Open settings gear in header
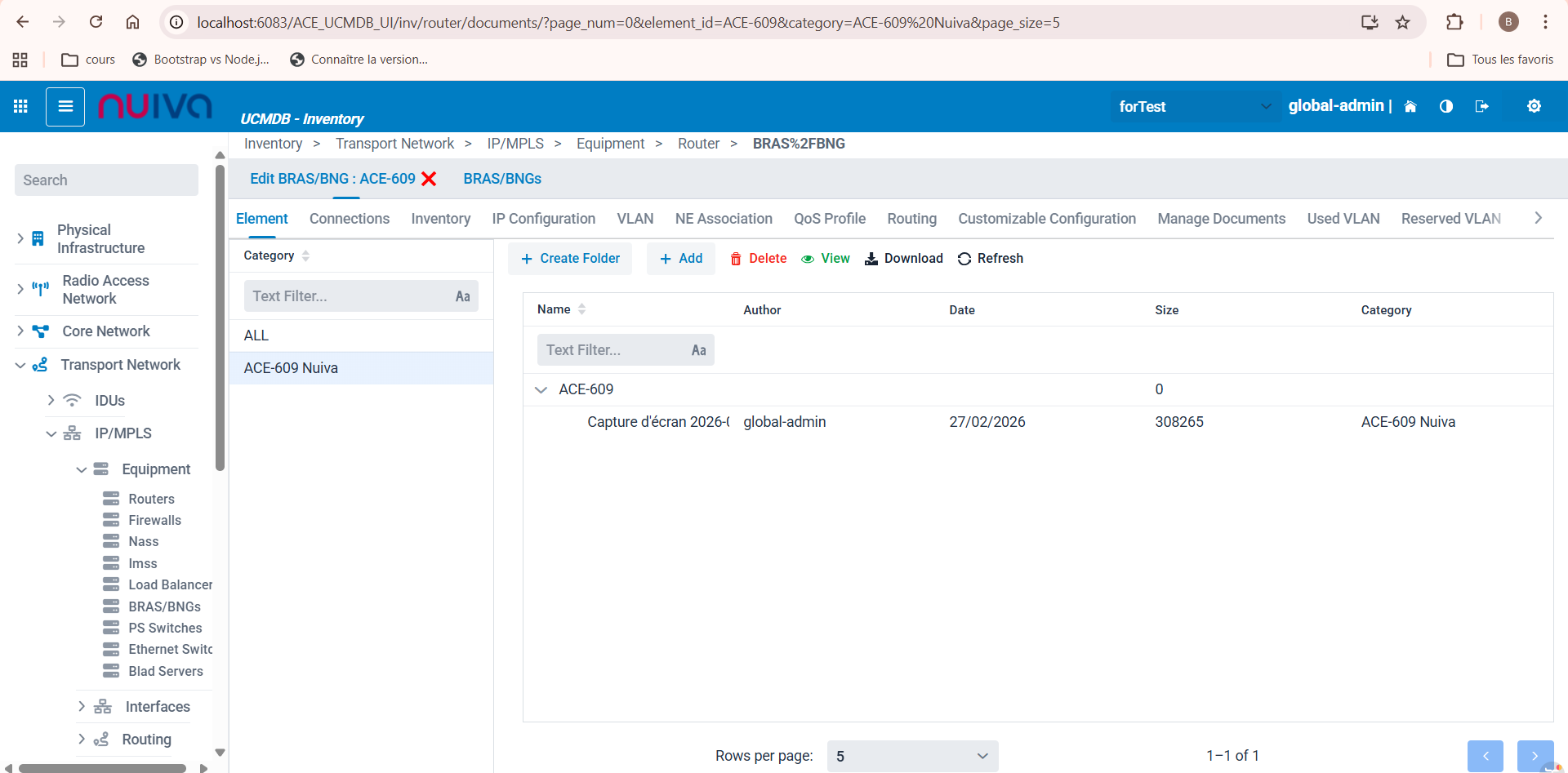Viewport: 1568px width, 773px height. (x=1534, y=107)
